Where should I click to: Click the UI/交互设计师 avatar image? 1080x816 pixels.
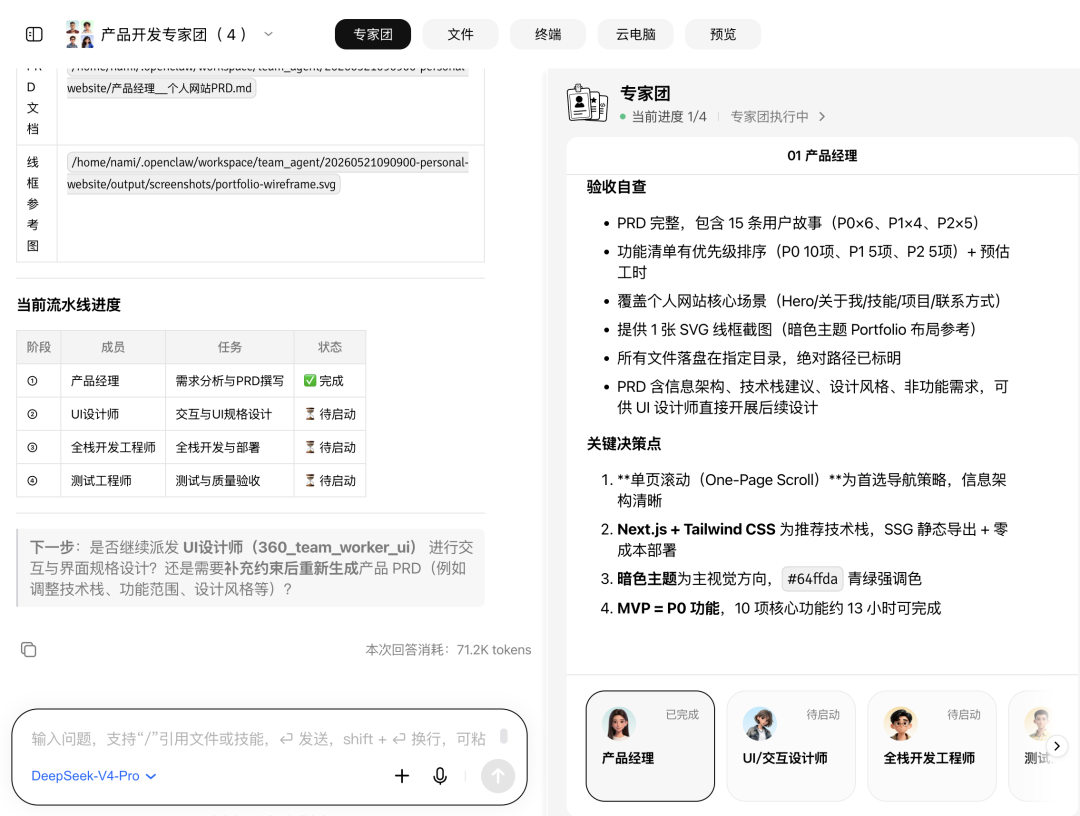(x=759, y=724)
